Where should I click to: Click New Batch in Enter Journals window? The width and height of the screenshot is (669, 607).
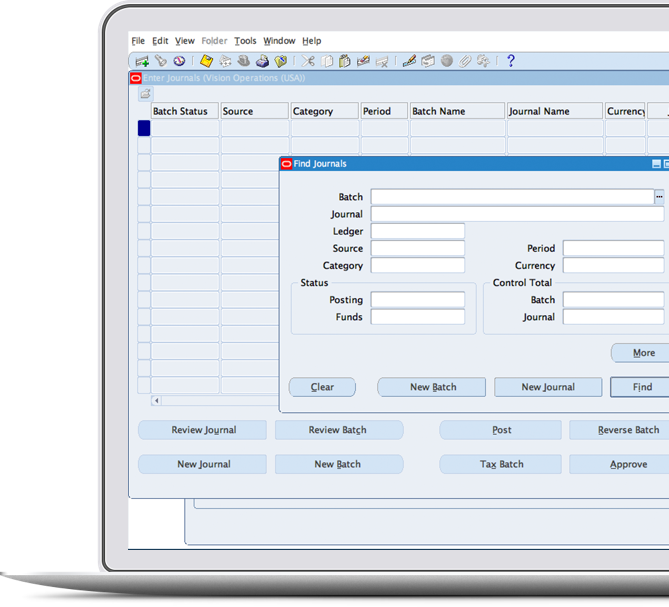tap(339, 464)
